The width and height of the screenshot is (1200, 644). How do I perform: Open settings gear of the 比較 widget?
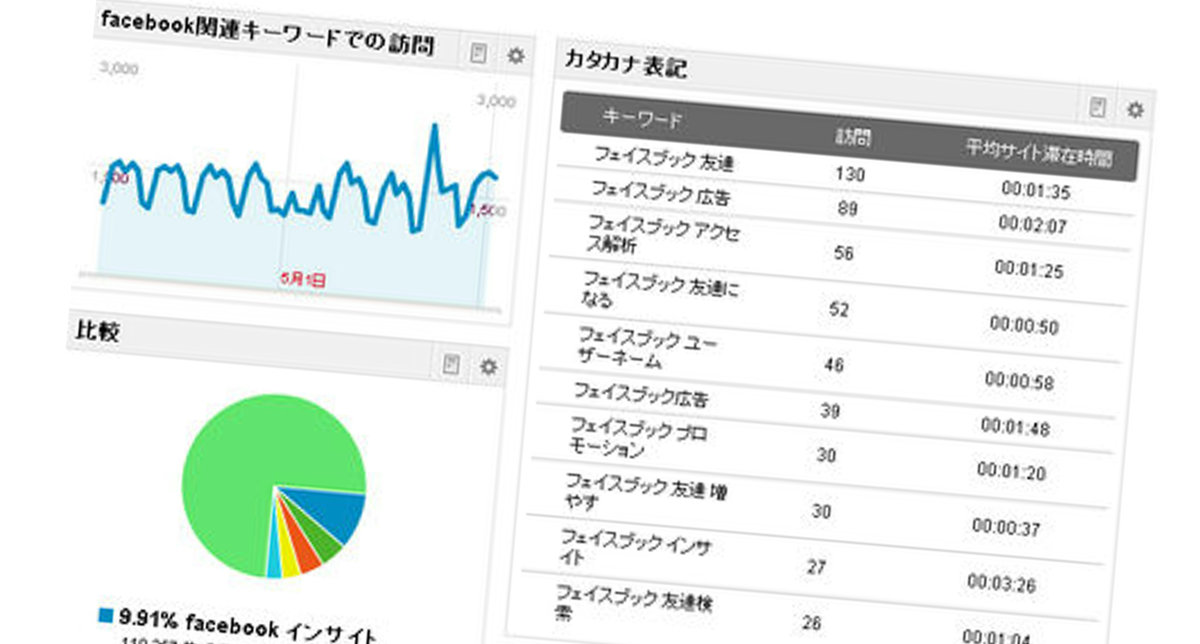tap(488, 367)
